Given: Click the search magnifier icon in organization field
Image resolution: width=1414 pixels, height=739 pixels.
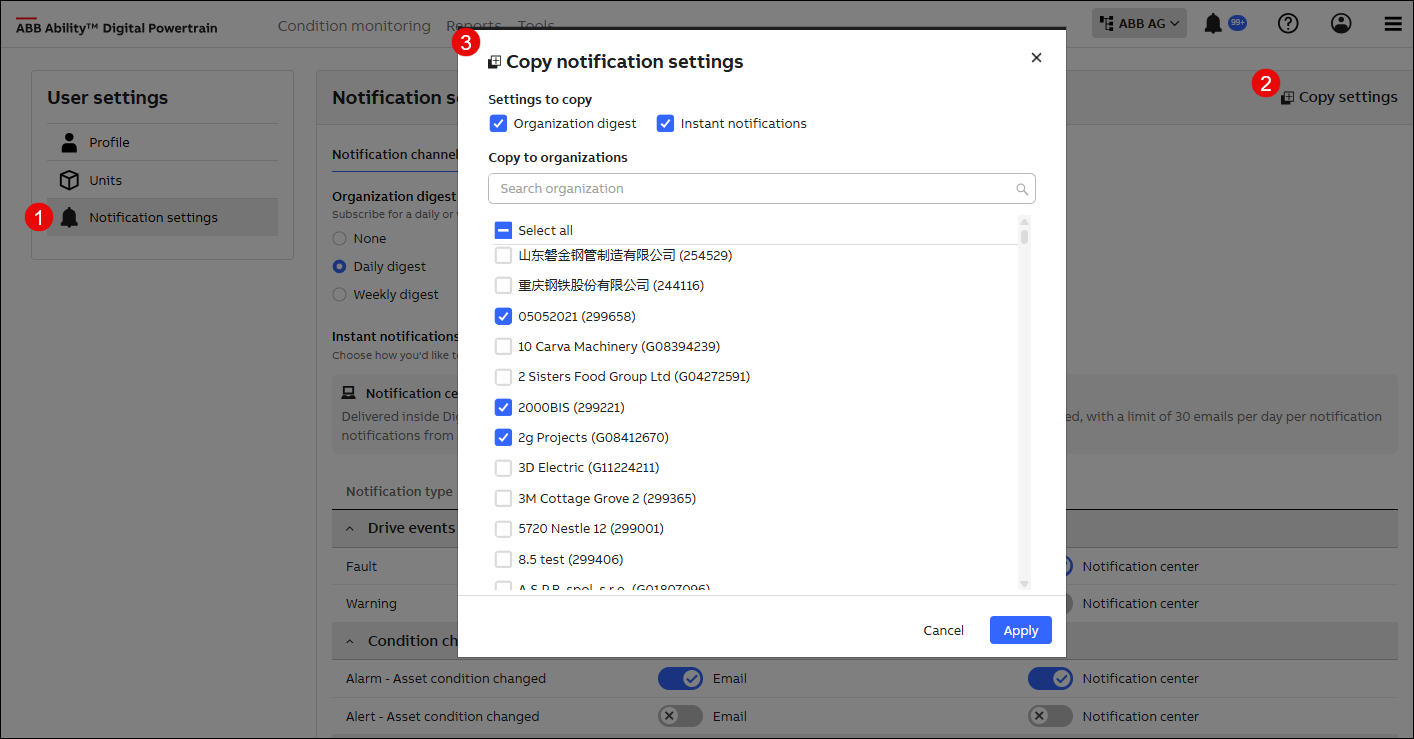Looking at the screenshot, I should (x=1021, y=189).
